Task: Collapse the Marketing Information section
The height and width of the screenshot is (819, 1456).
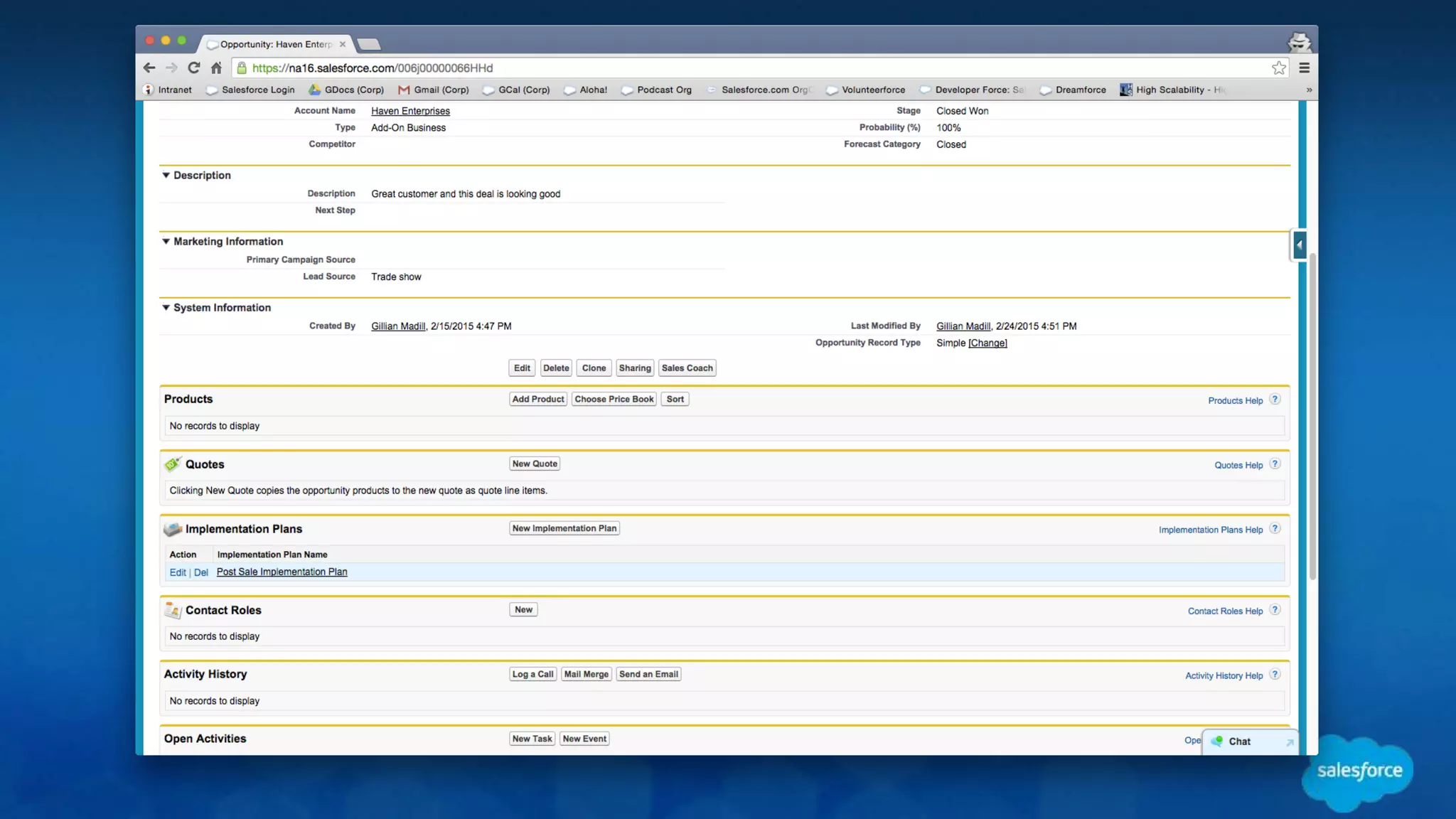Action: click(166, 241)
